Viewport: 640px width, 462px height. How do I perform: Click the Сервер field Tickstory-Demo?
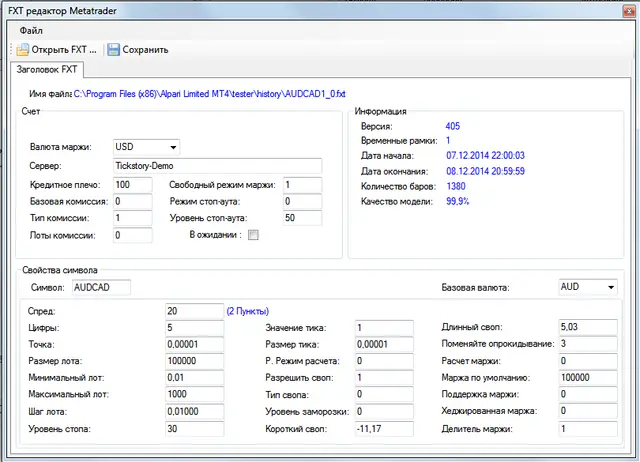[x=217, y=166]
